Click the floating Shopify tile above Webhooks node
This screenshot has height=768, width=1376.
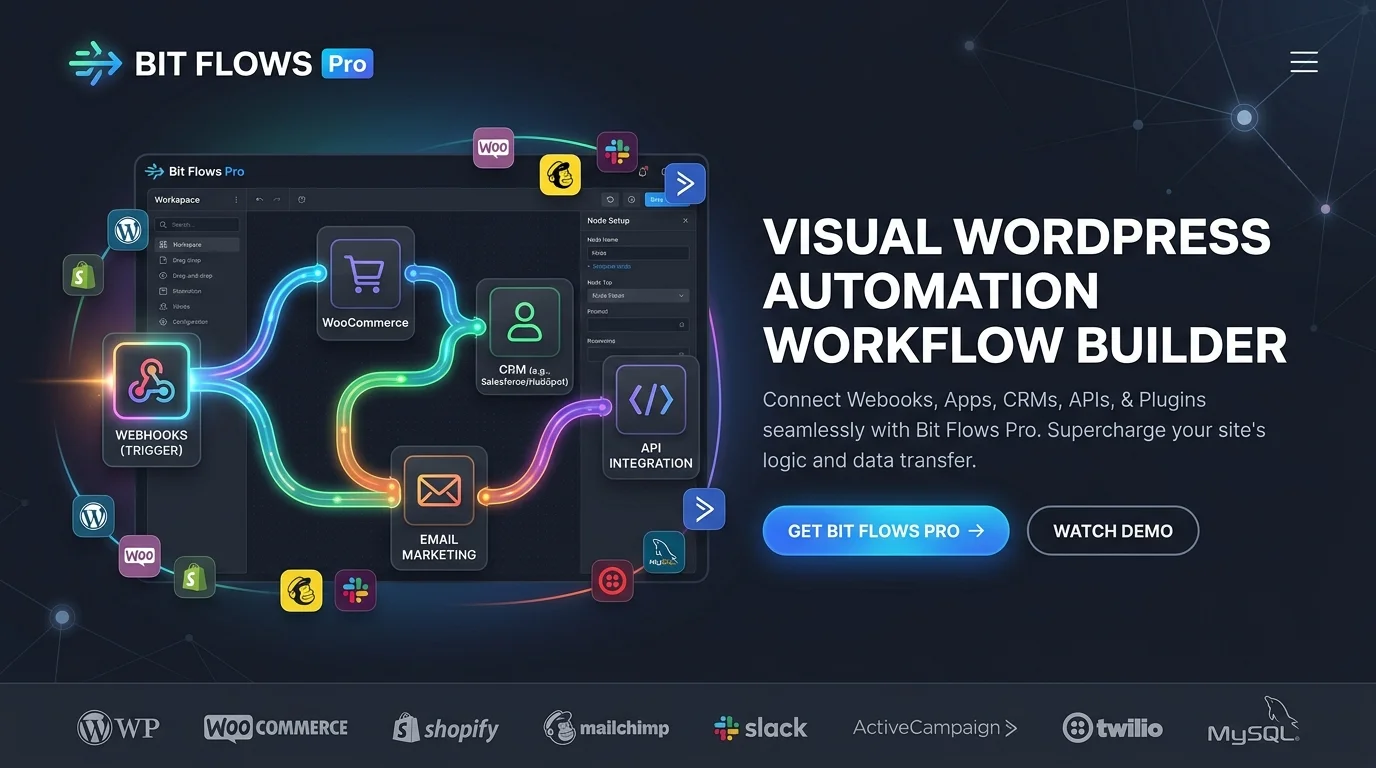point(83,275)
